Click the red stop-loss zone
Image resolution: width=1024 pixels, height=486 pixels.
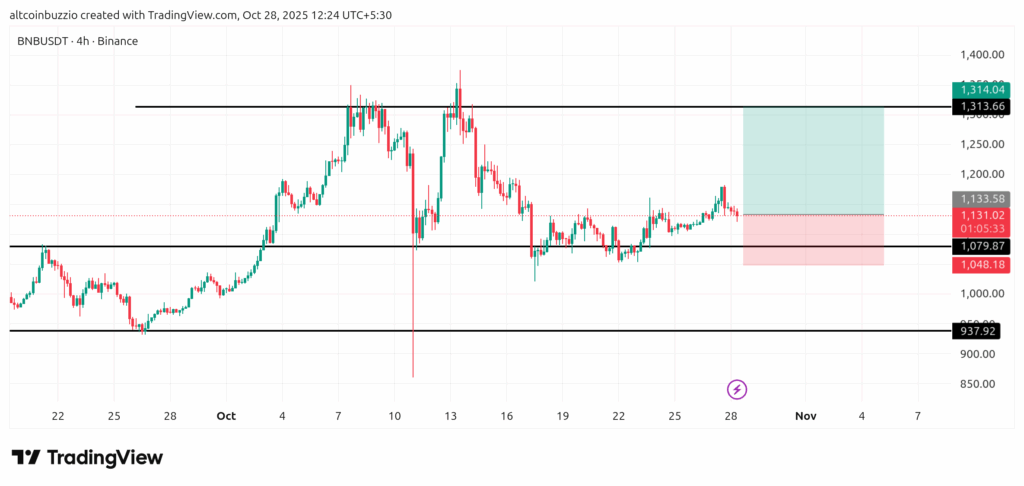(813, 240)
